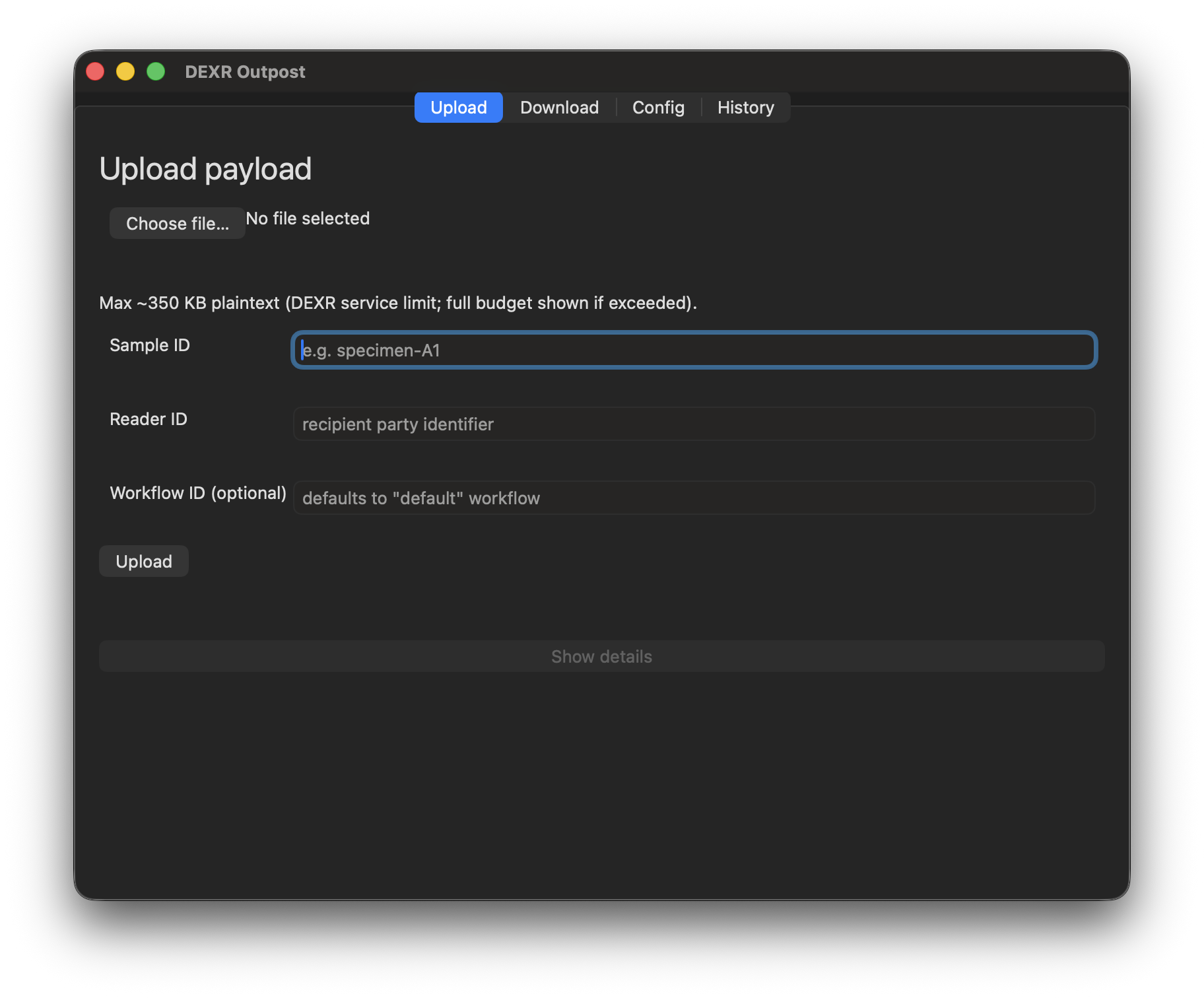Screen dimensions: 1204x998
Task: Minimize the DEXR Outpost window
Action: [x=125, y=71]
